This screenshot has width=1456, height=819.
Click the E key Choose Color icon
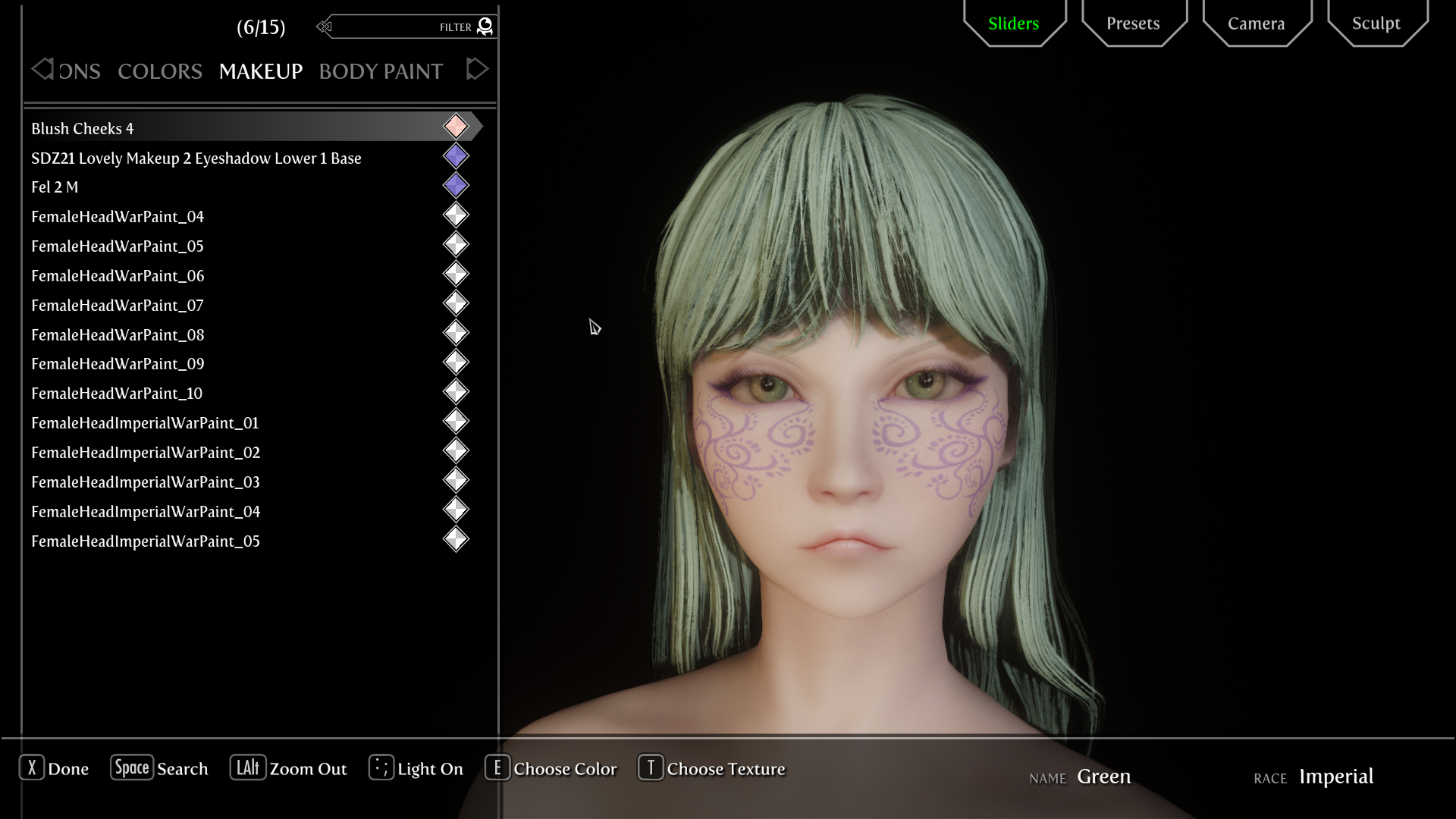tap(497, 768)
